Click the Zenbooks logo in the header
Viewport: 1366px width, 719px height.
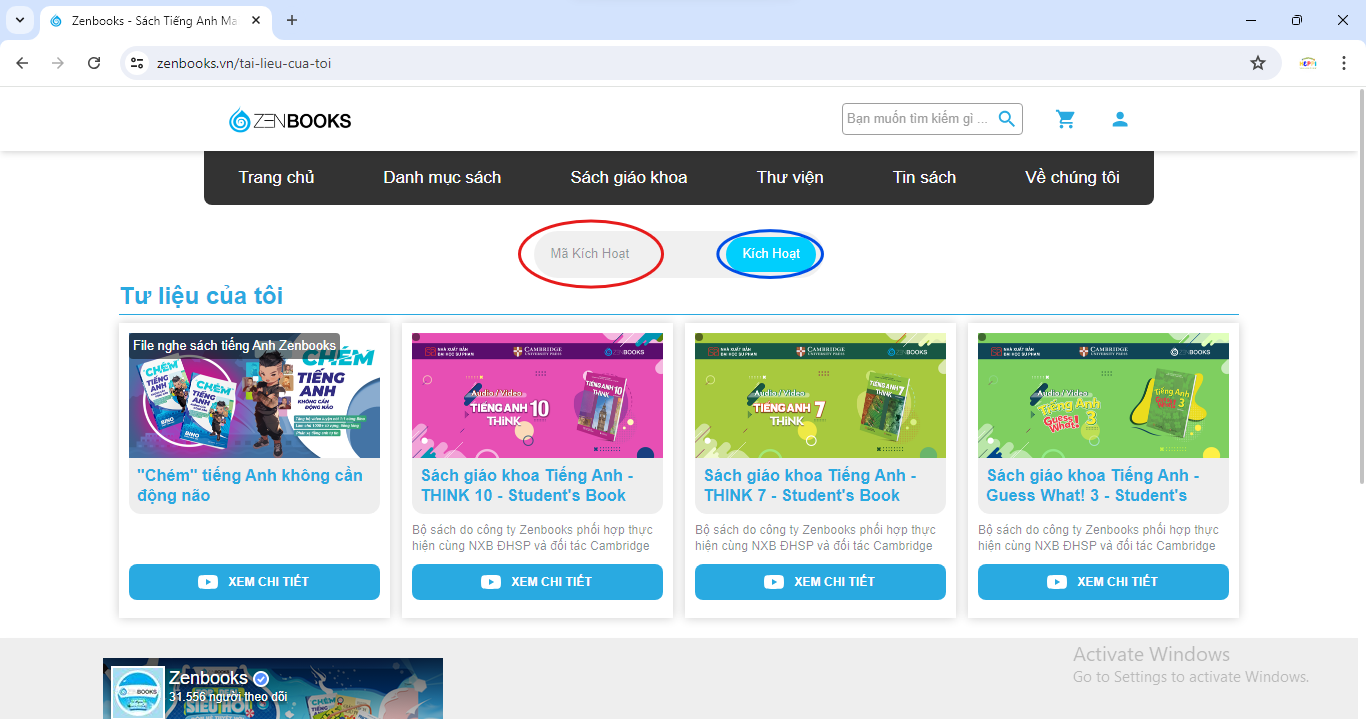pos(290,121)
